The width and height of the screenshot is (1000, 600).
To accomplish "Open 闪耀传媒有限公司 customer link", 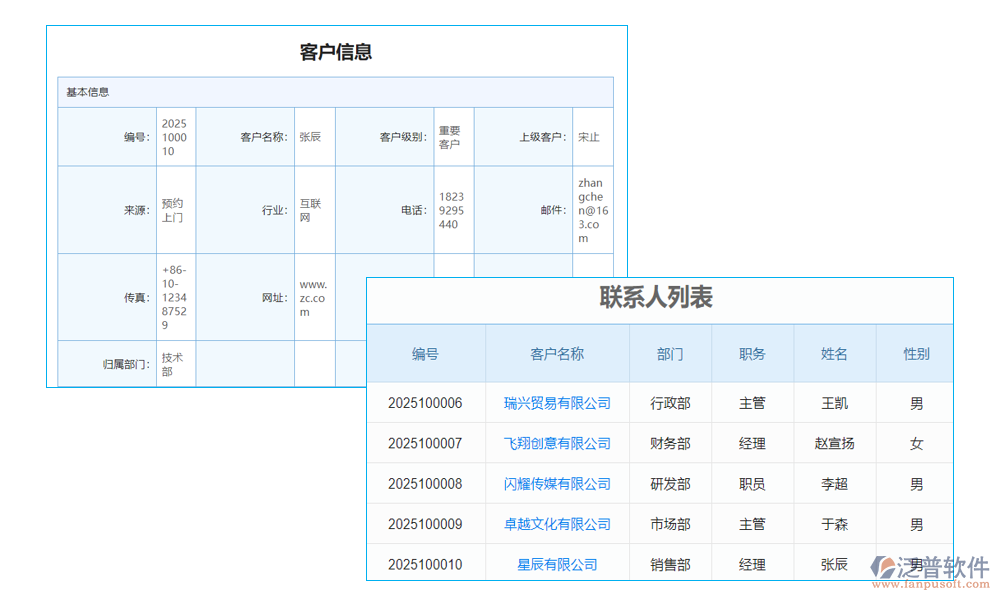I will point(556,483).
